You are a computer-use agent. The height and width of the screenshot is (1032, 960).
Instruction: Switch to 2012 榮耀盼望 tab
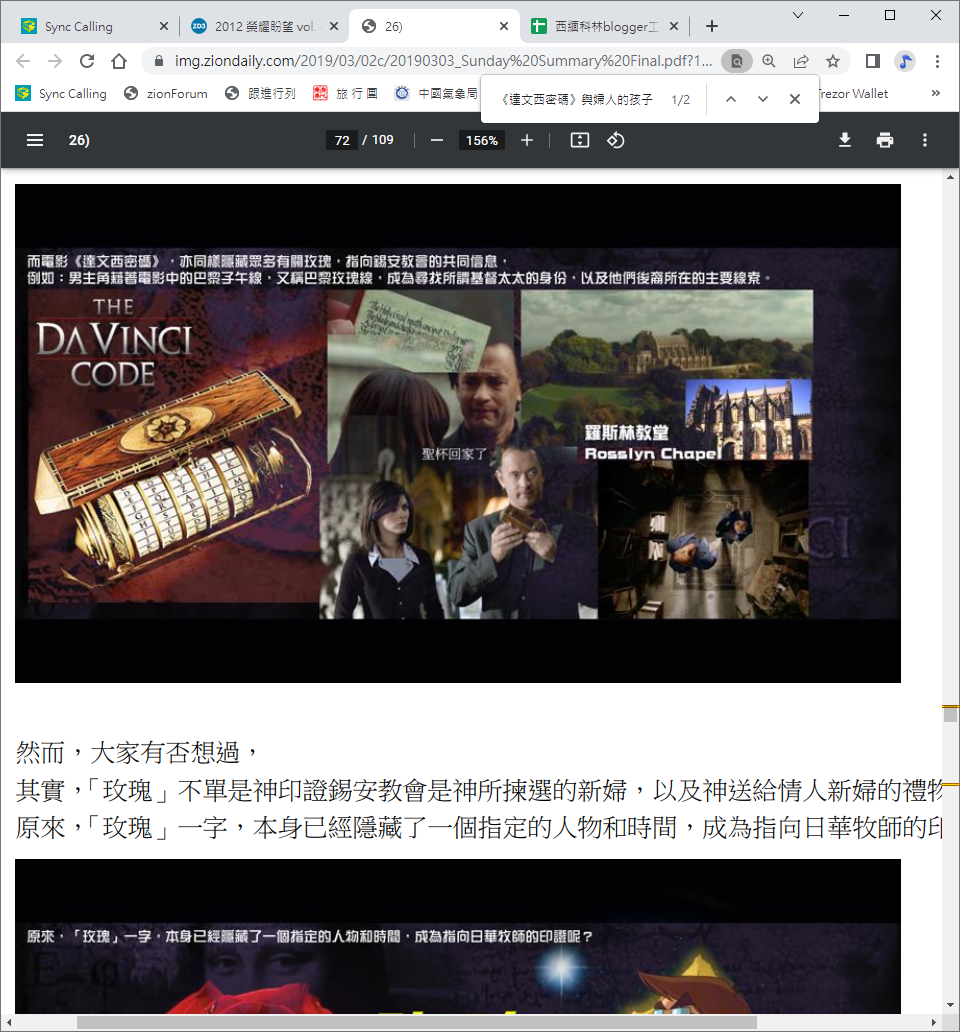[265, 26]
